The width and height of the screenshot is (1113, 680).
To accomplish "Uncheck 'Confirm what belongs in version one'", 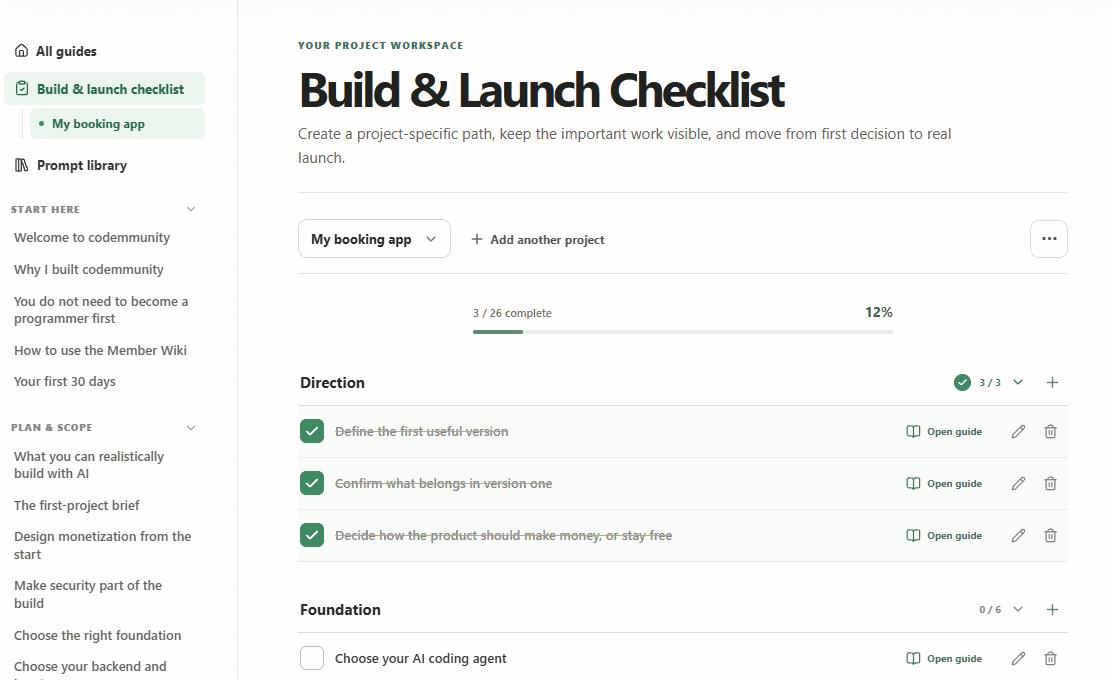I will (x=312, y=483).
